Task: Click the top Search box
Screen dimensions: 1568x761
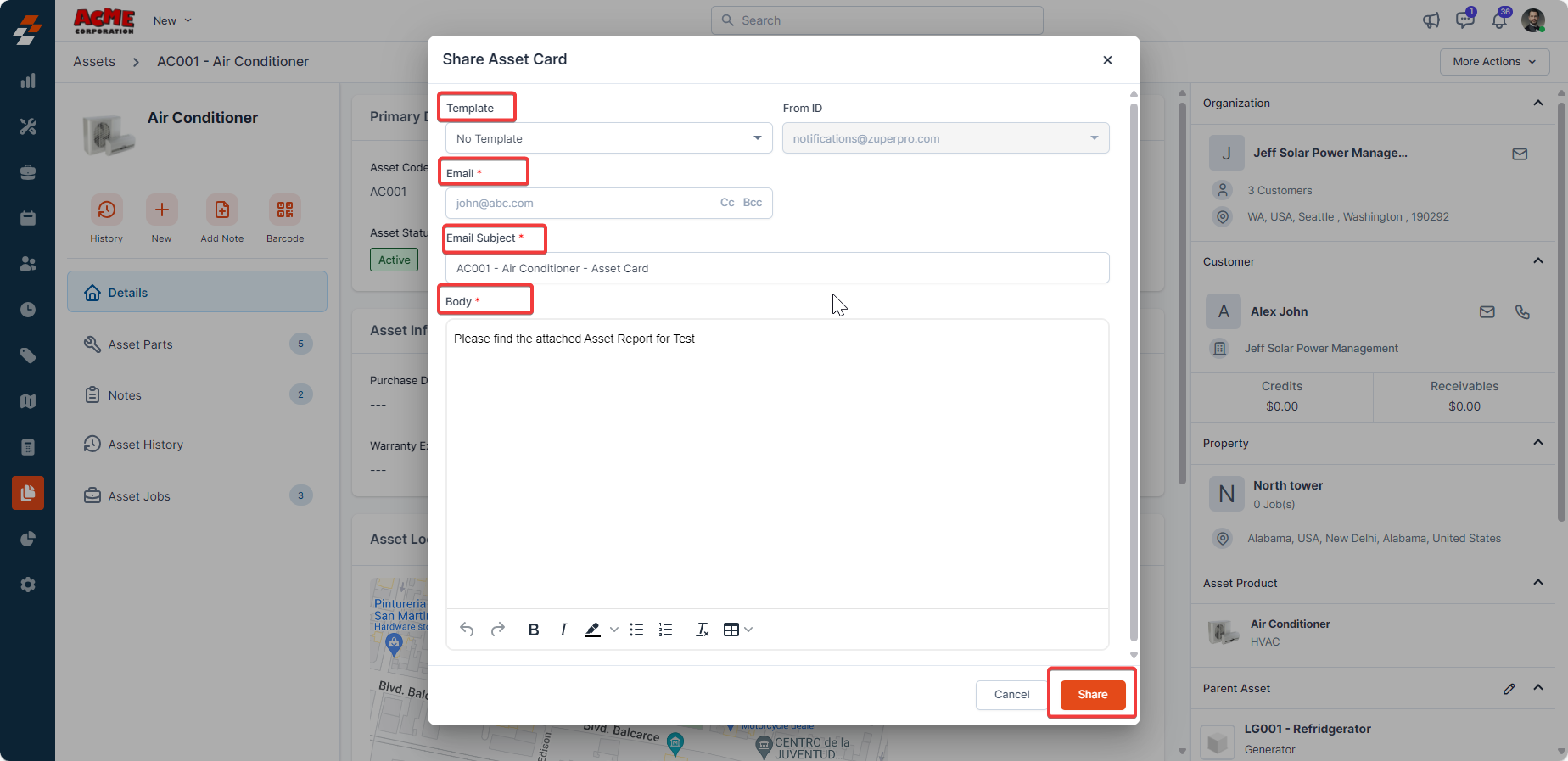Action: pos(877,20)
